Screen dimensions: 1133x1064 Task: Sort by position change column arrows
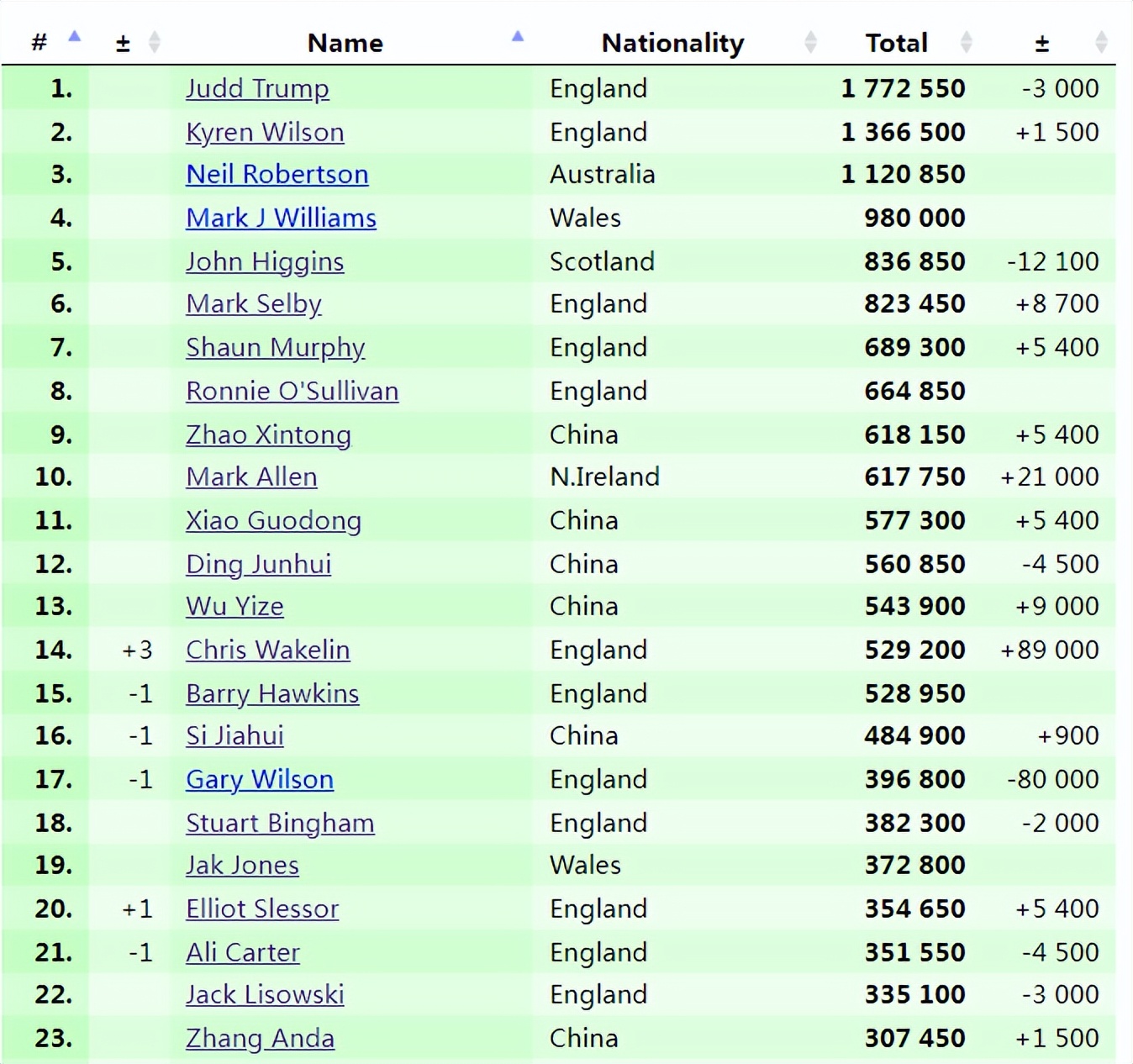pos(154,42)
